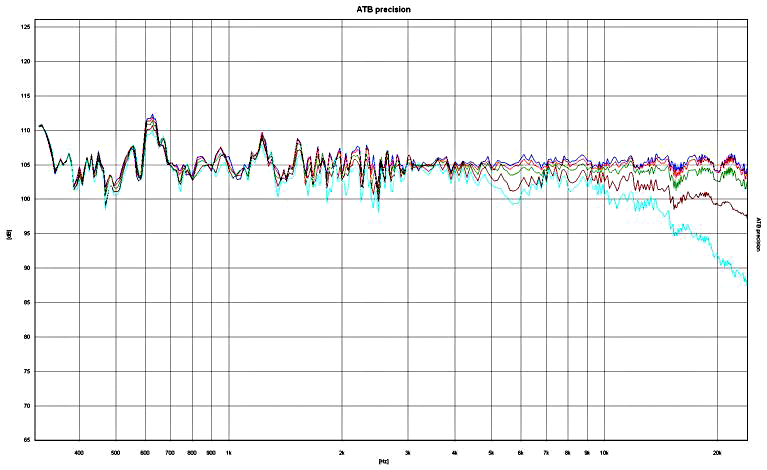Click the 20k frequency axis label
This screenshot has width=767, height=470.
(717, 452)
